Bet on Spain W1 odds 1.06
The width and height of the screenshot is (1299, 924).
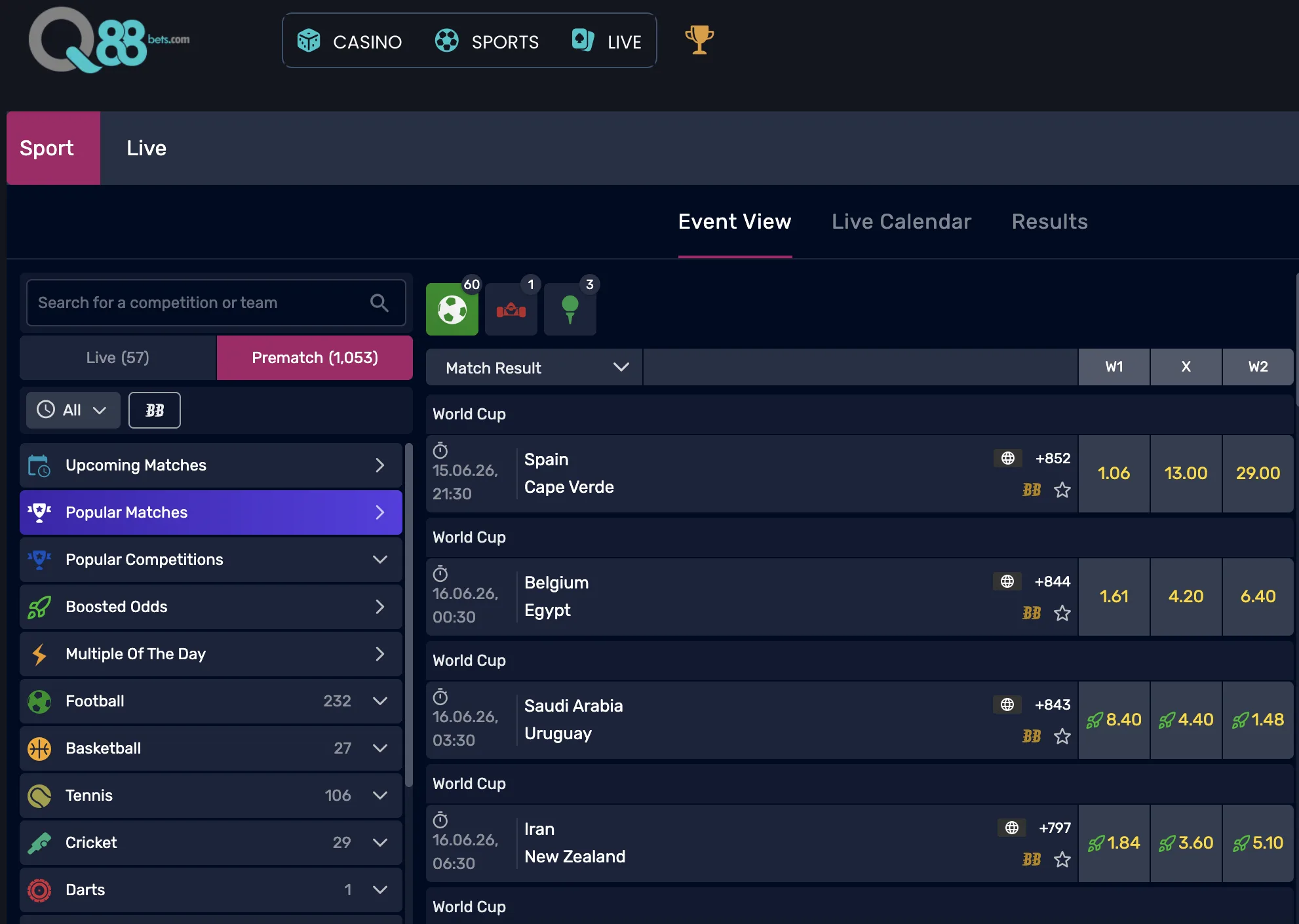[x=1114, y=473]
